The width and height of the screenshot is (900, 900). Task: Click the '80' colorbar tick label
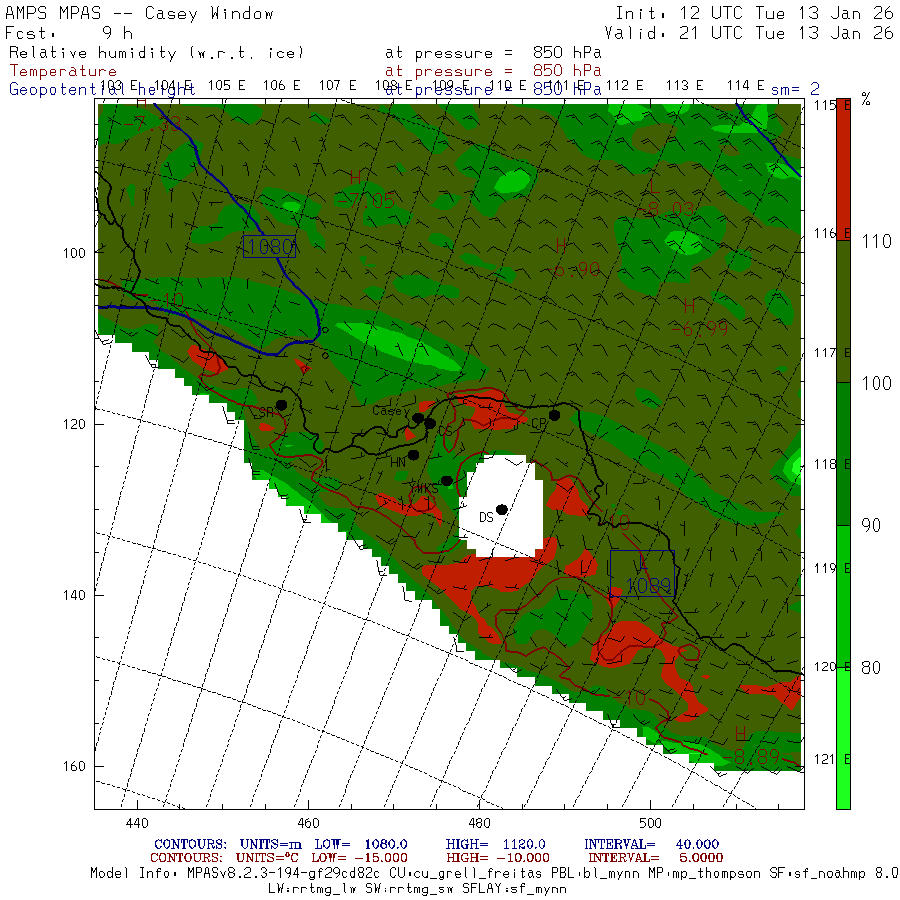pos(871,668)
